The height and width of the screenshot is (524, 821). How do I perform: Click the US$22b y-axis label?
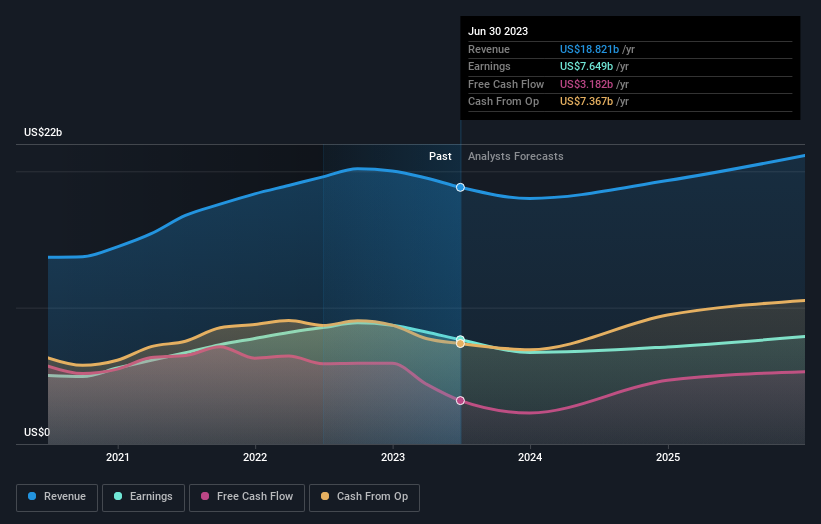click(x=43, y=132)
